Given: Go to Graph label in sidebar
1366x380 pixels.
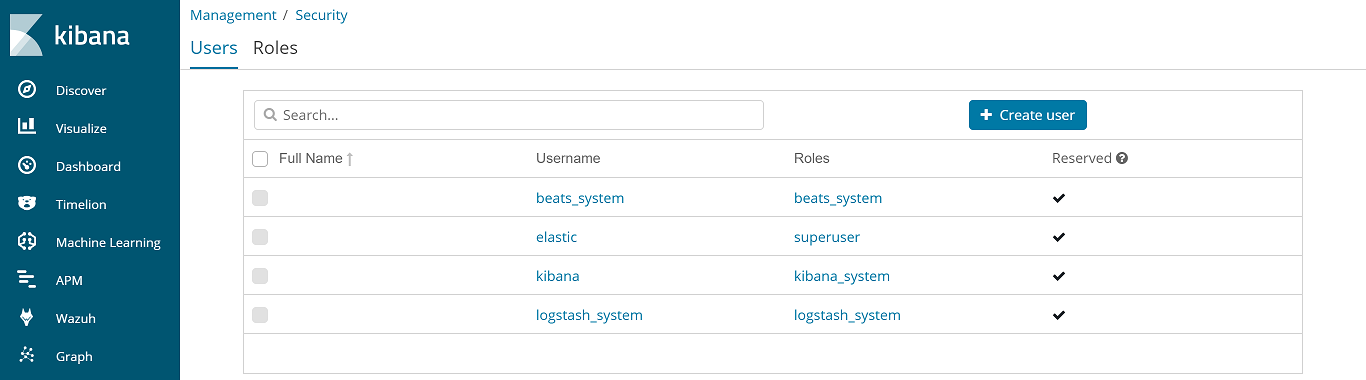Looking at the screenshot, I should point(74,356).
